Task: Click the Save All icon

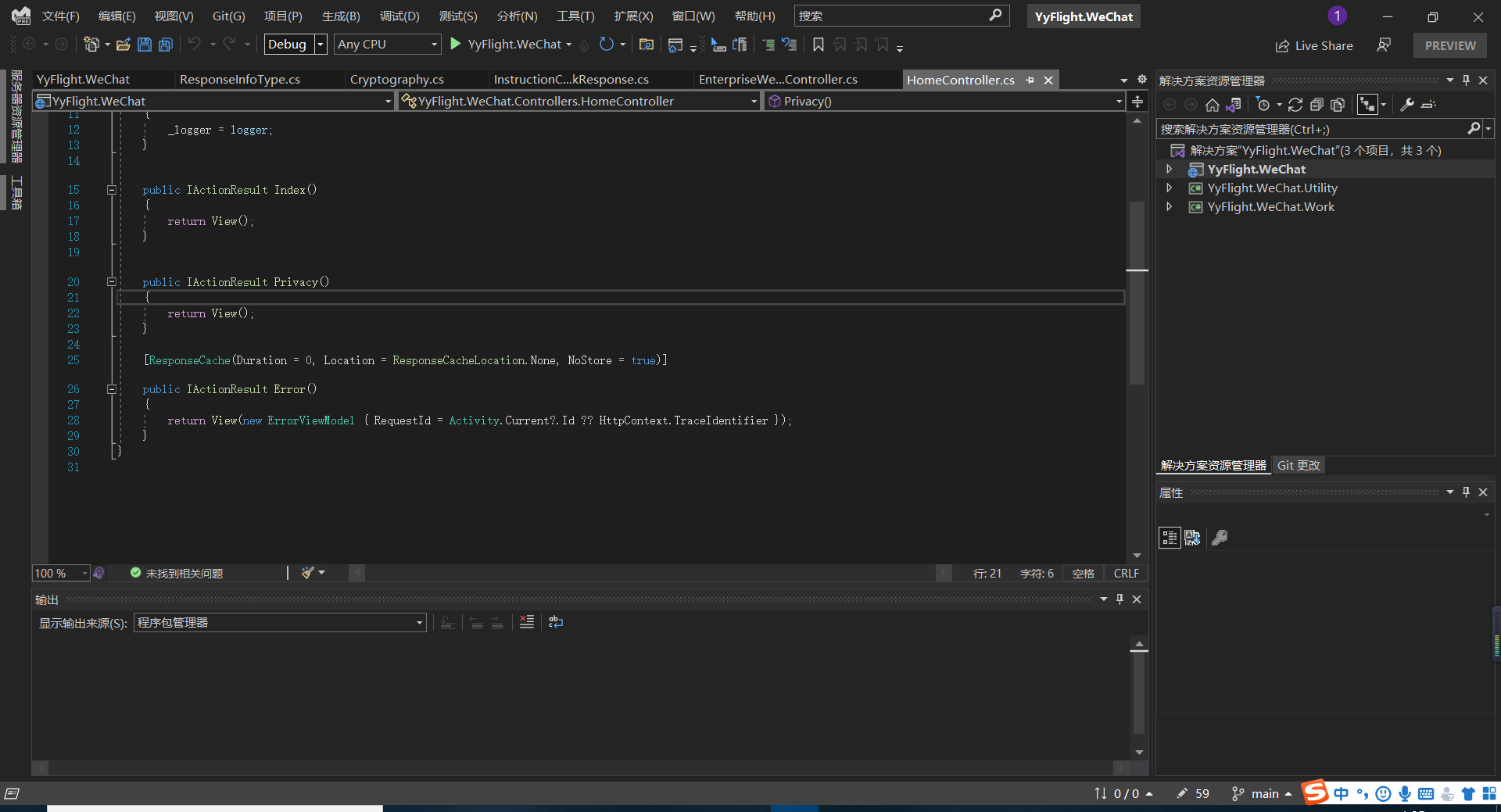Action: point(166,45)
